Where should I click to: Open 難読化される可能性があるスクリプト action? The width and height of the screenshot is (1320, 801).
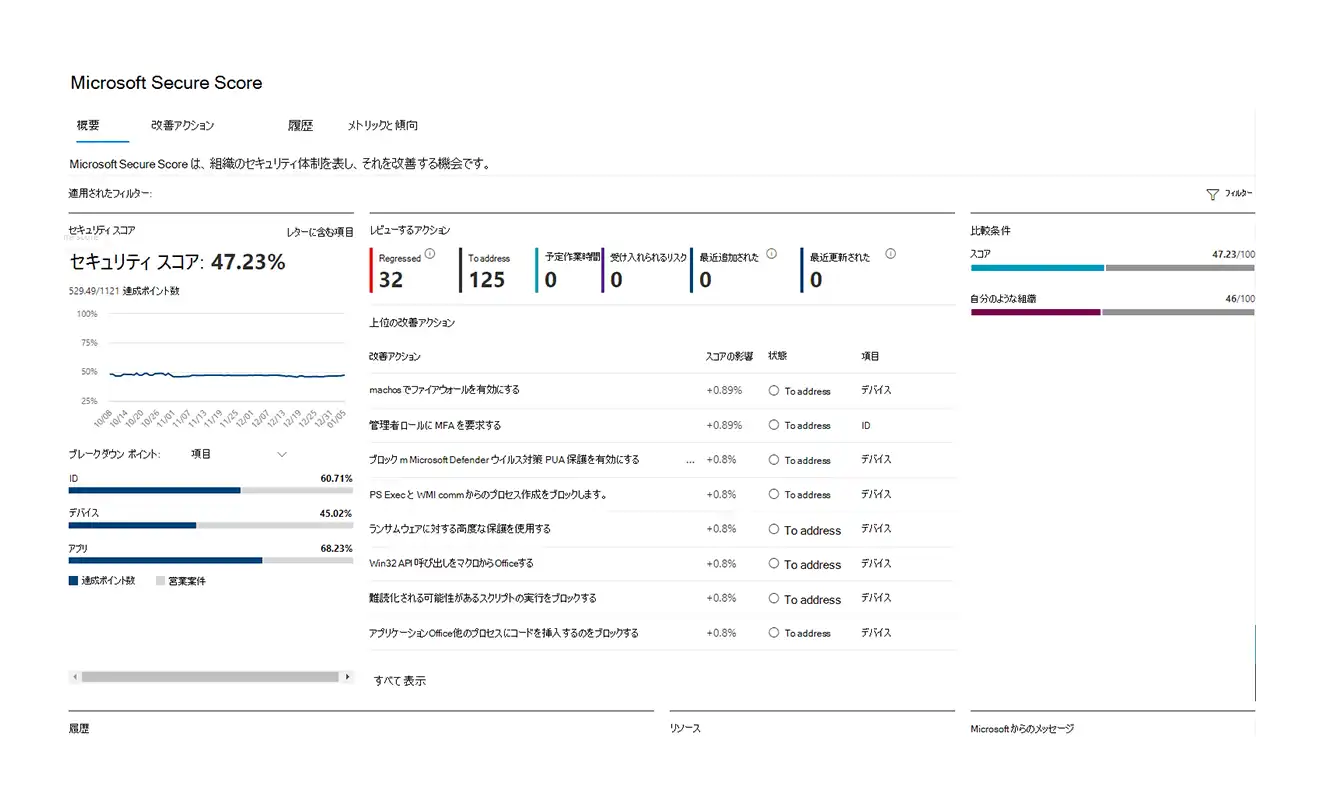coord(483,598)
